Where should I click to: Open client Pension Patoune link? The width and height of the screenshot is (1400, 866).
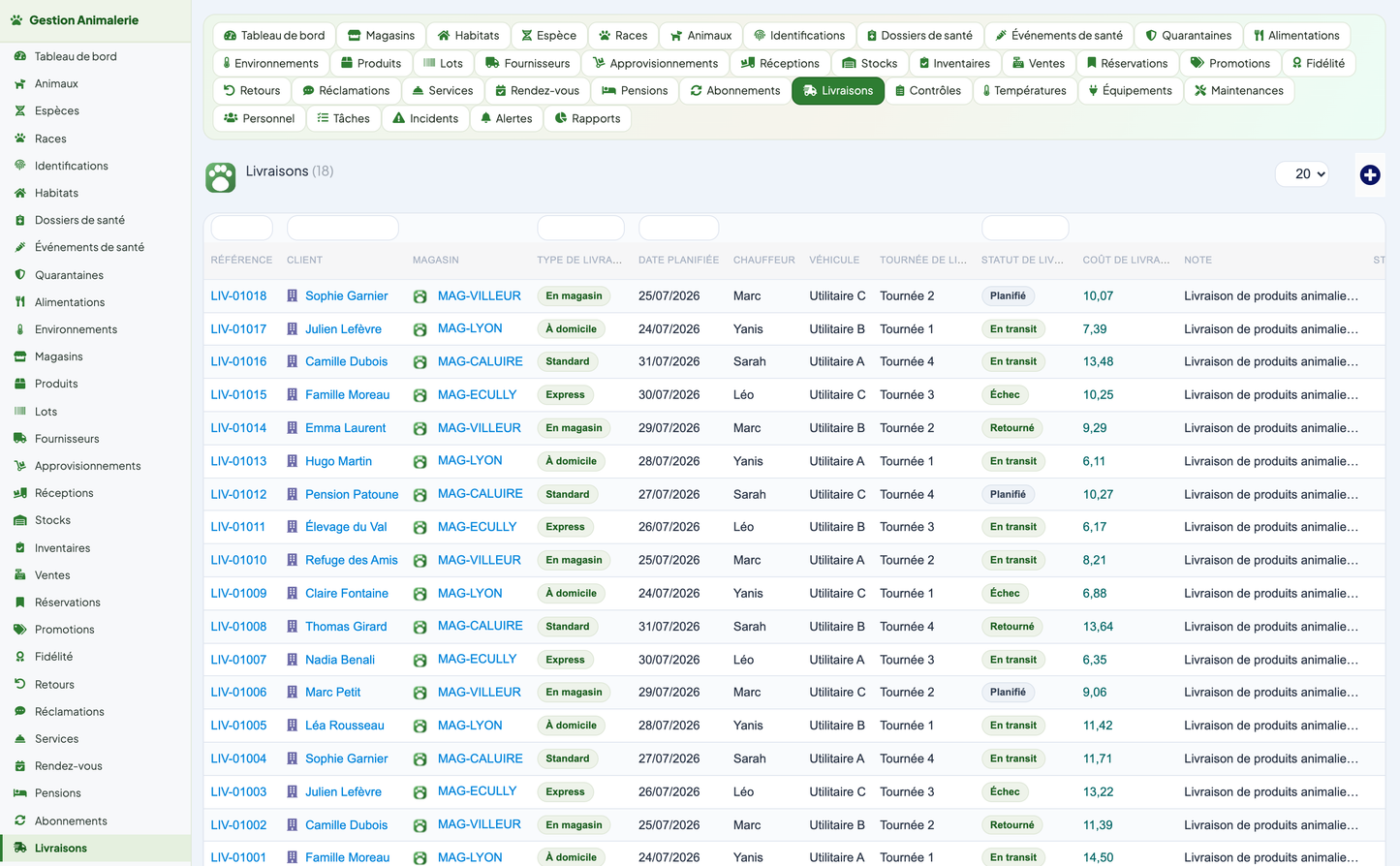352,494
